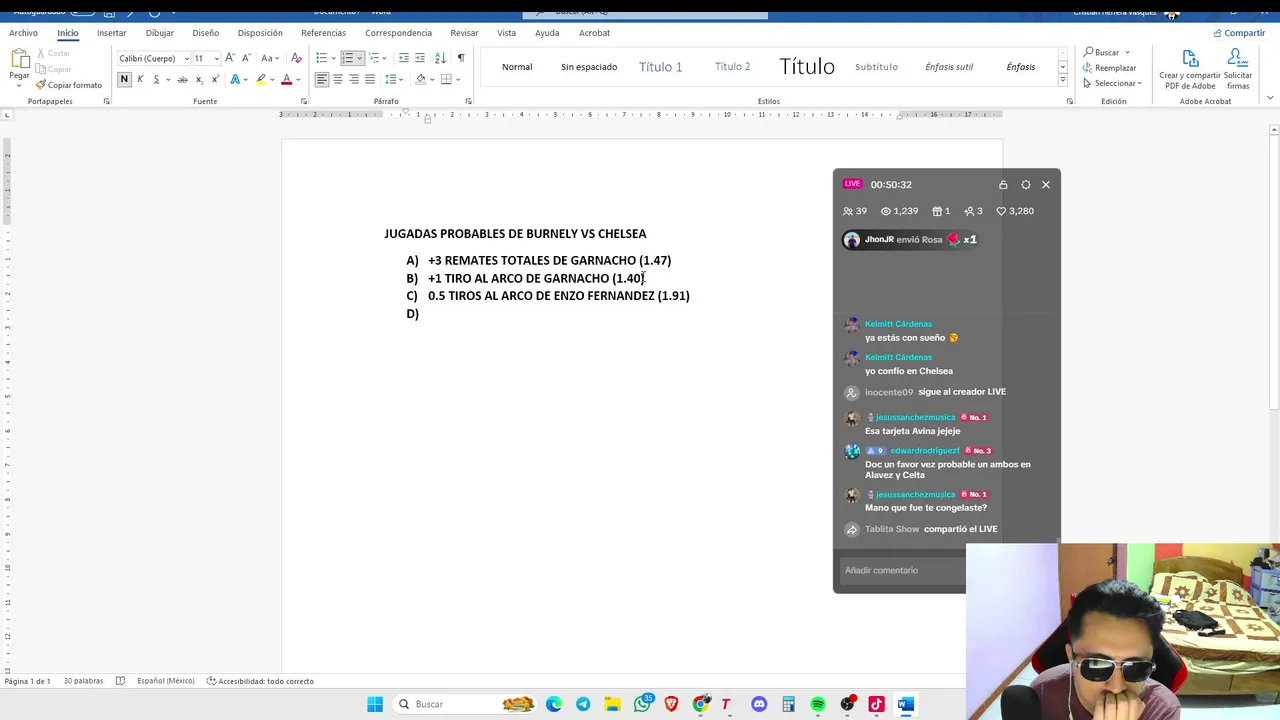Decrease font size icon

click(x=246, y=58)
